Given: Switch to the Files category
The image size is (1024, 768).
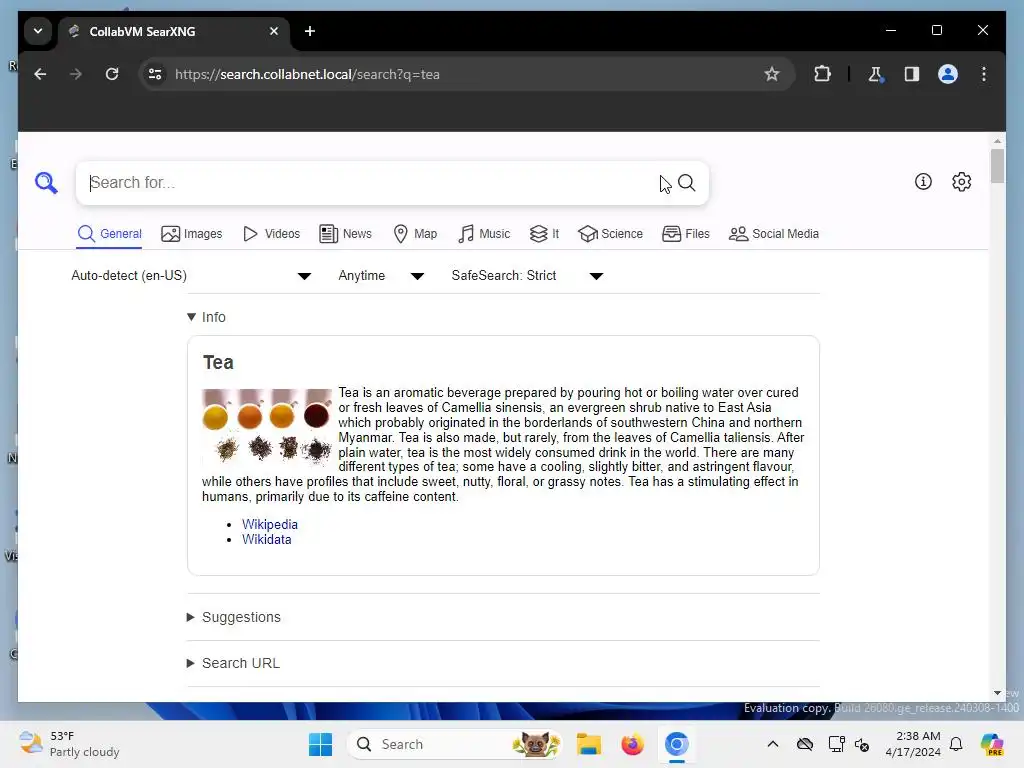Looking at the screenshot, I should coord(686,234).
